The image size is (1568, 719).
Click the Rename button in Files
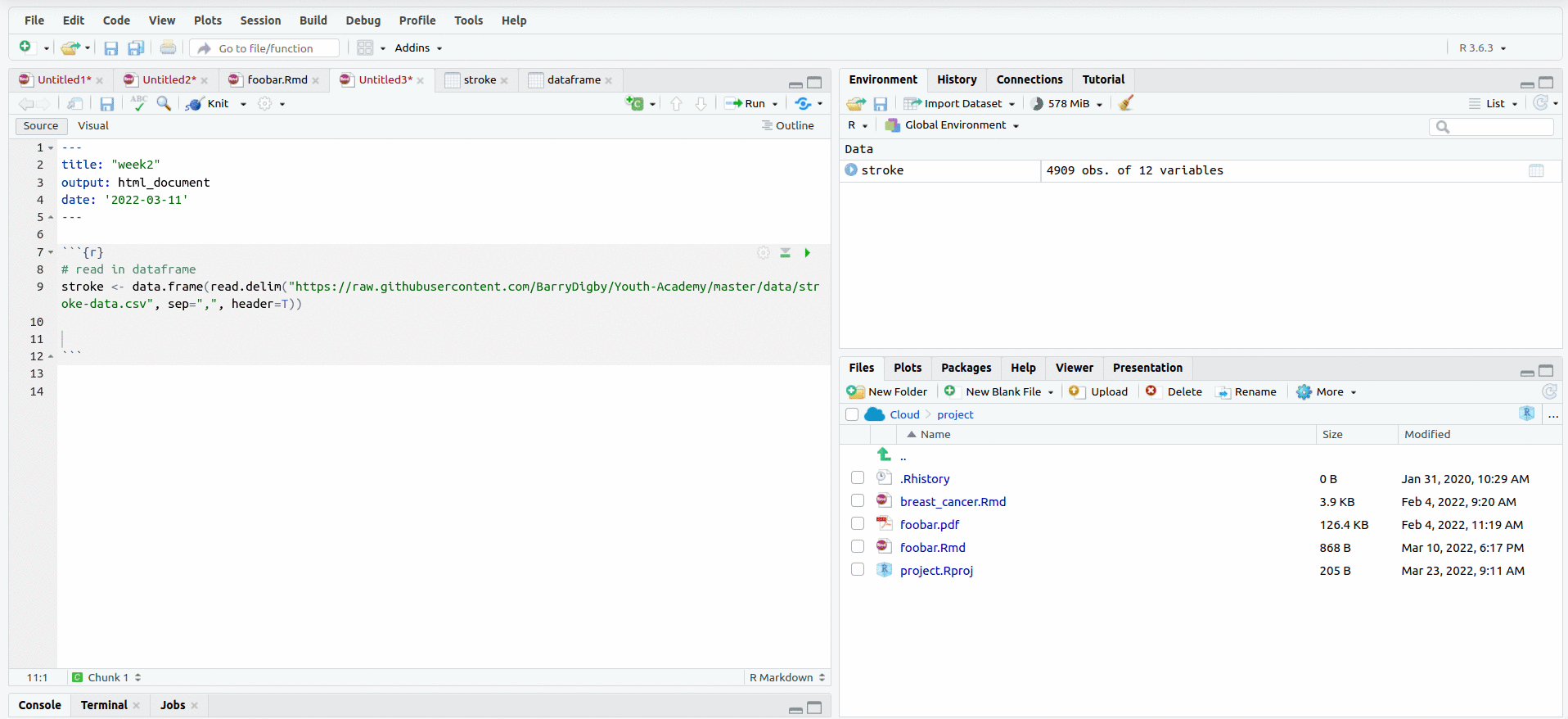[x=1246, y=391]
